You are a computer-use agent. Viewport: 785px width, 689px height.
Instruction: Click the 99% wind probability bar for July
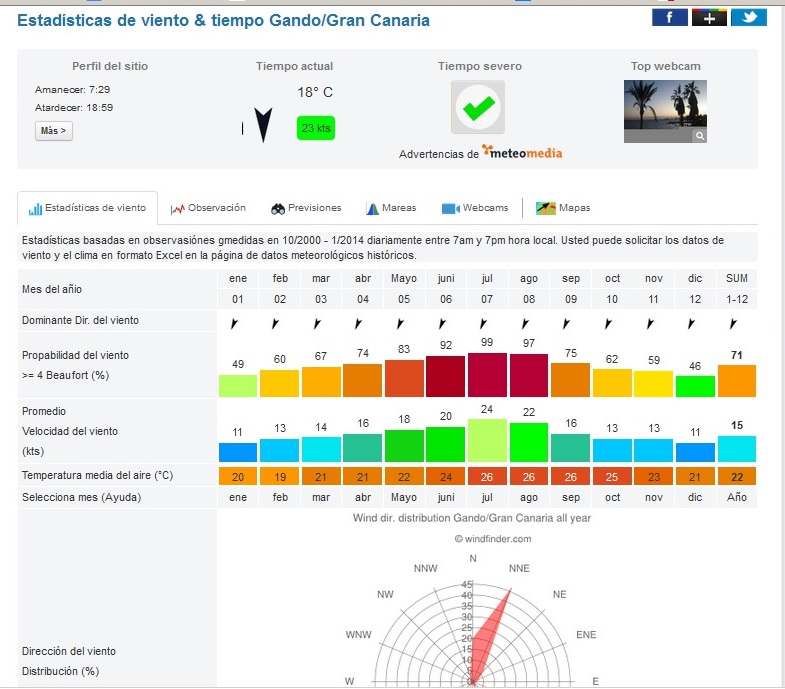[487, 375]
